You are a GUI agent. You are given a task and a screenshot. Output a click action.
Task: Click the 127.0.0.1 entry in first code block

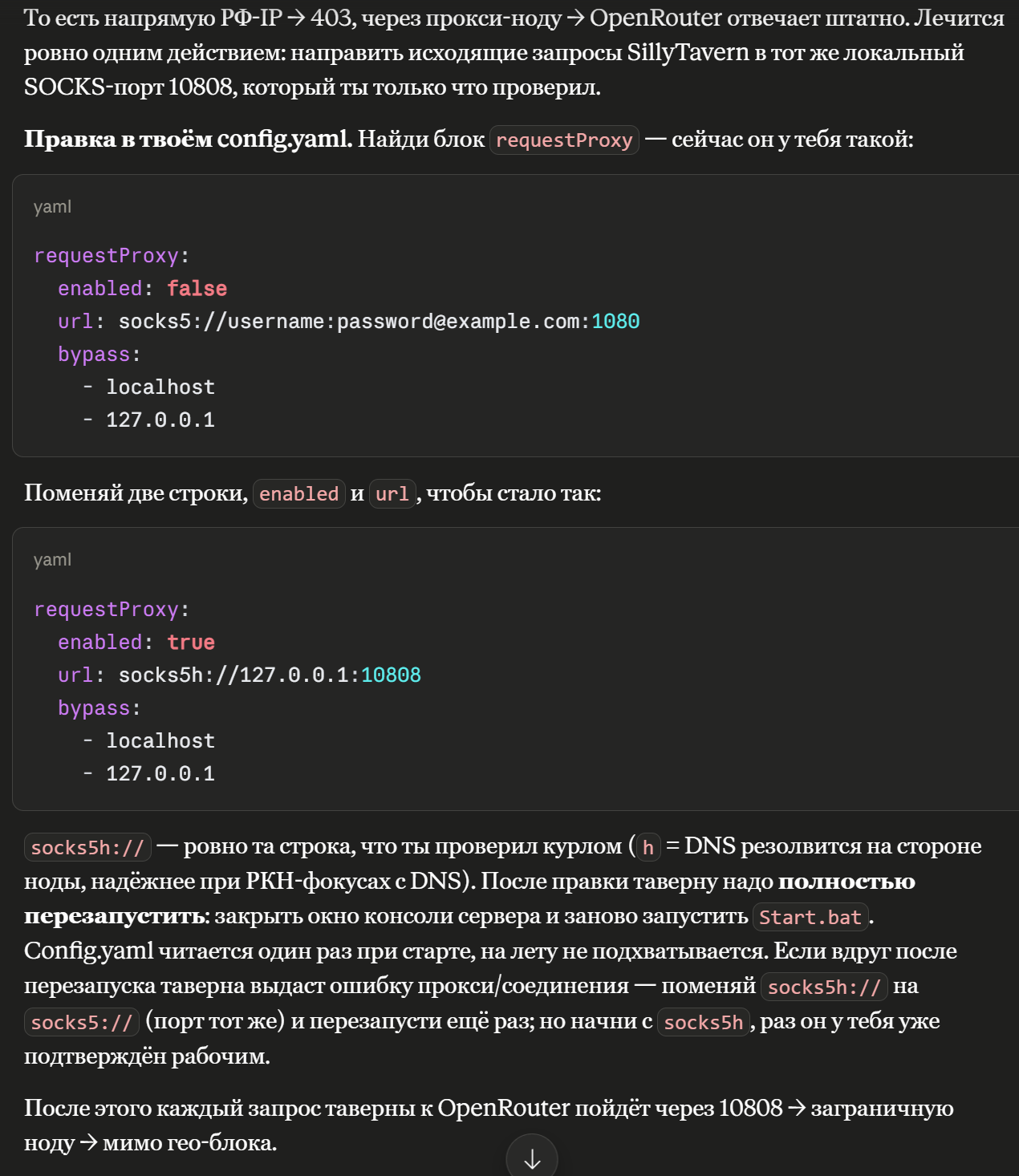point(160,420)
